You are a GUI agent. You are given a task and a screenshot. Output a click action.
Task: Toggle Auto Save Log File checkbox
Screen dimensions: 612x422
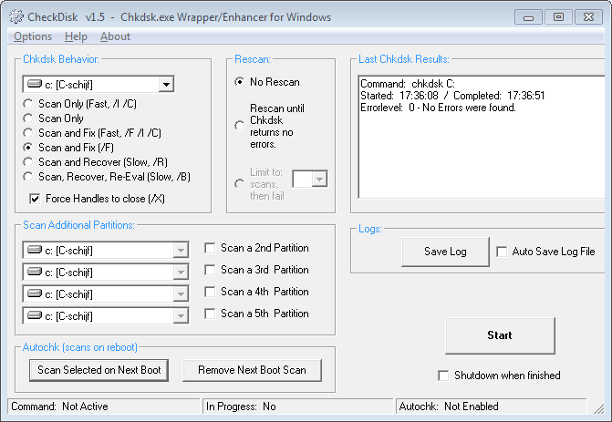coord(502,252)
